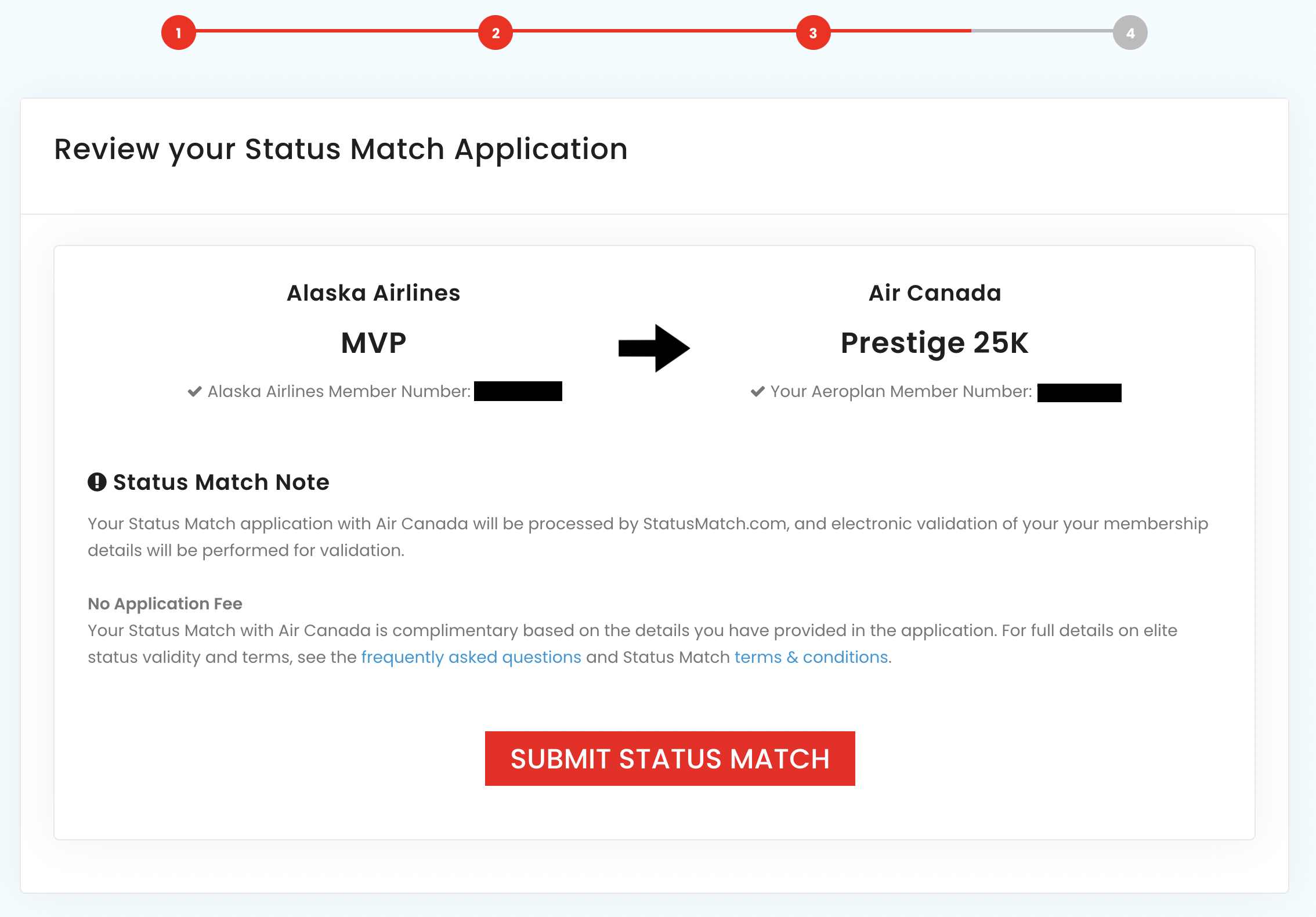Screen dimensions: 1316x917
Task: Click the black right-pointing arrow icon
Action: coord(654,348)
